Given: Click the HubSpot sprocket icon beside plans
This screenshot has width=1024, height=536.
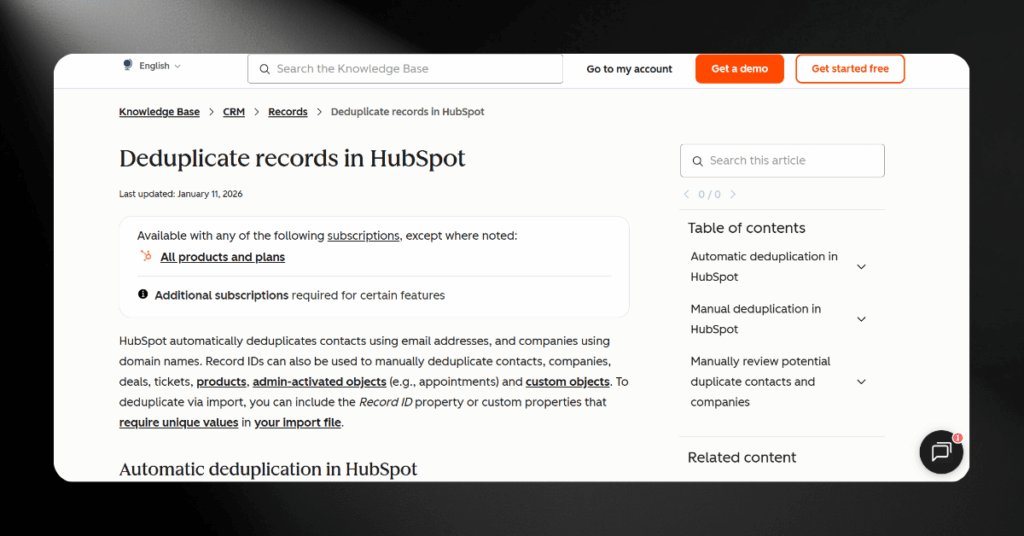Looking at the screenshot, I should pyautogui.click(x=146, y=256).
